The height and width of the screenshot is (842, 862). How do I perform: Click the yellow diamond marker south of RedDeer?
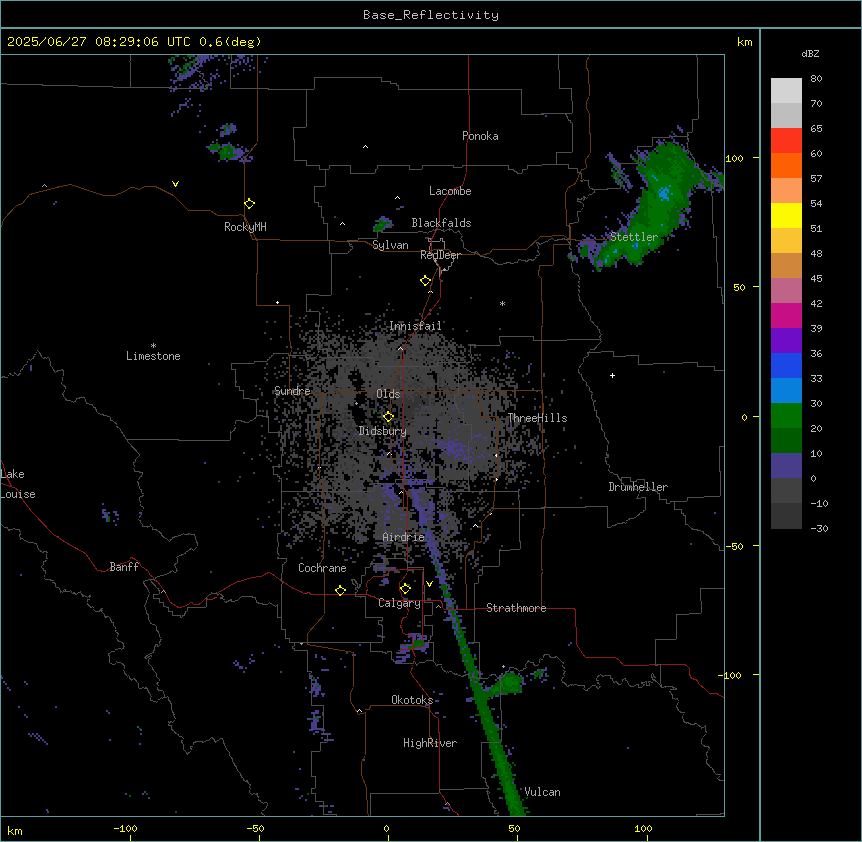click(425, 281)
